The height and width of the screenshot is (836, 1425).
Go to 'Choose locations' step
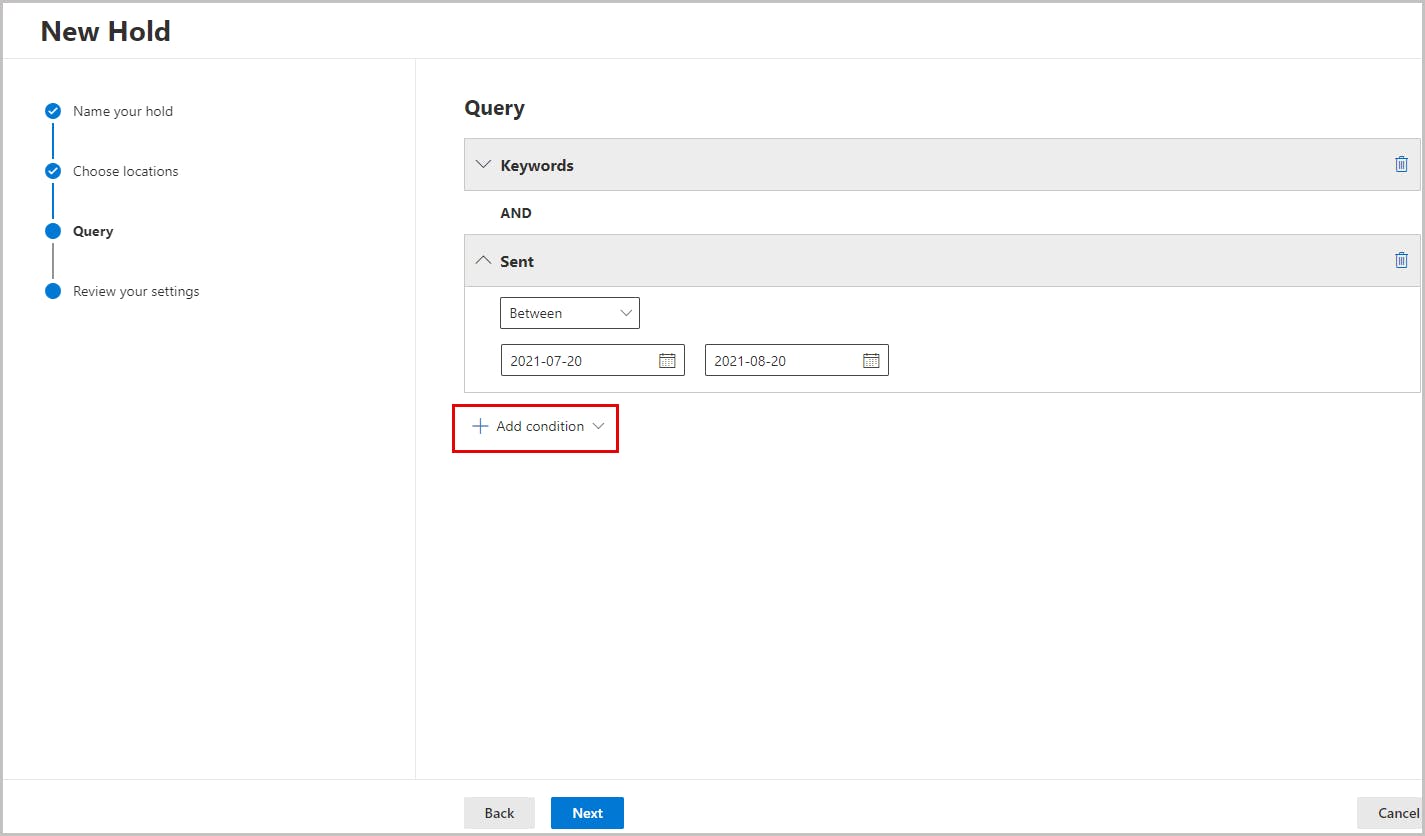(126, 171)
